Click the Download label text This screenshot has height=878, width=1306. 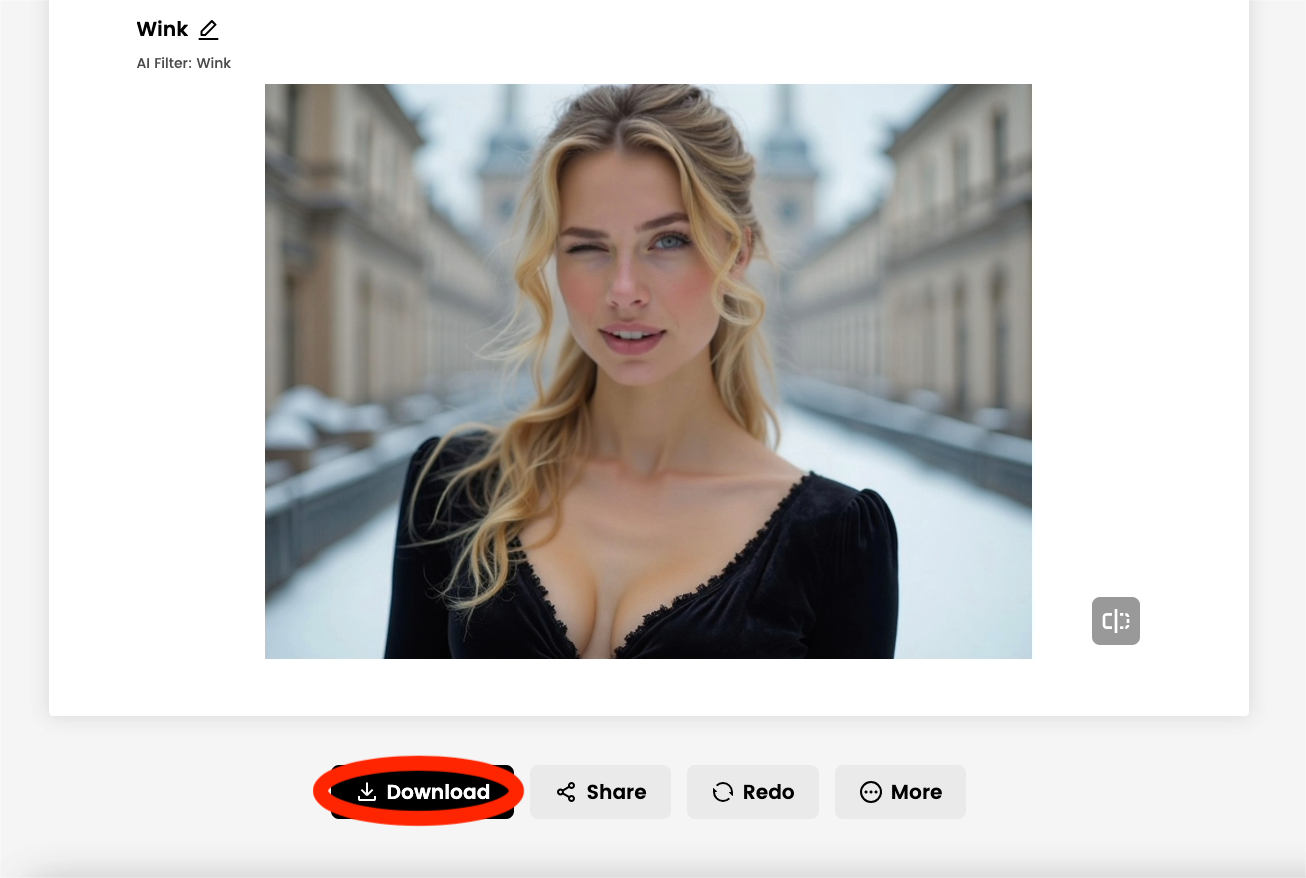(x=438, y=792)
